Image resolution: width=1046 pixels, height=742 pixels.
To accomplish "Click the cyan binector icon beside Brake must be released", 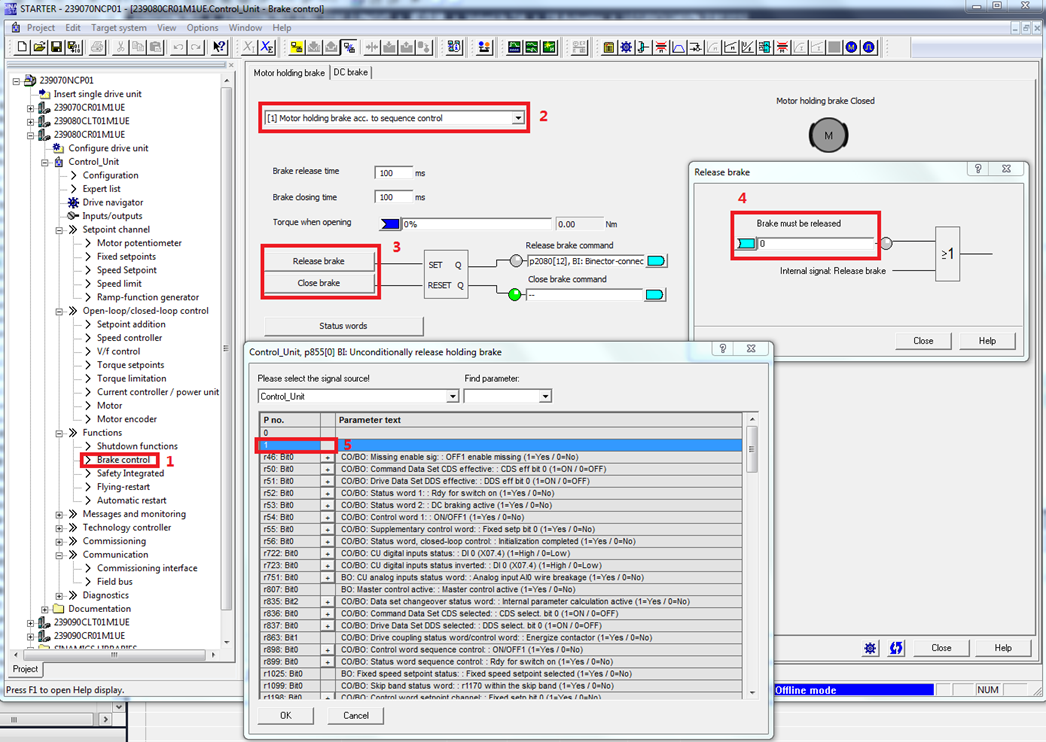I will tap(746, 243).
